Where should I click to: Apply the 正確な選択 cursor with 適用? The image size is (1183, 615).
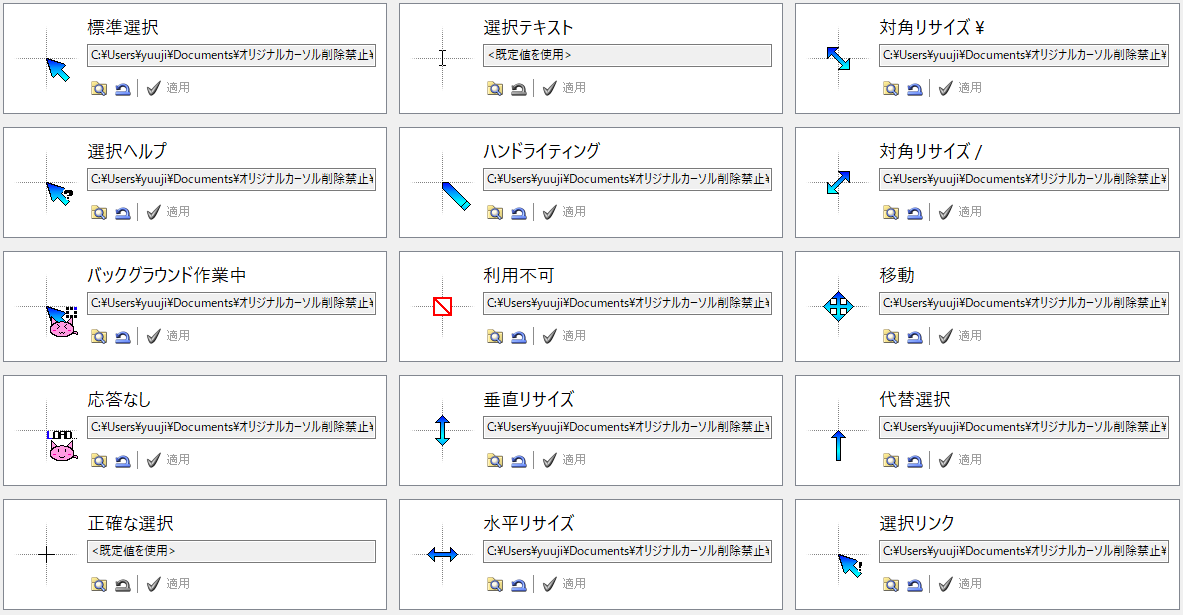[168, 584]
